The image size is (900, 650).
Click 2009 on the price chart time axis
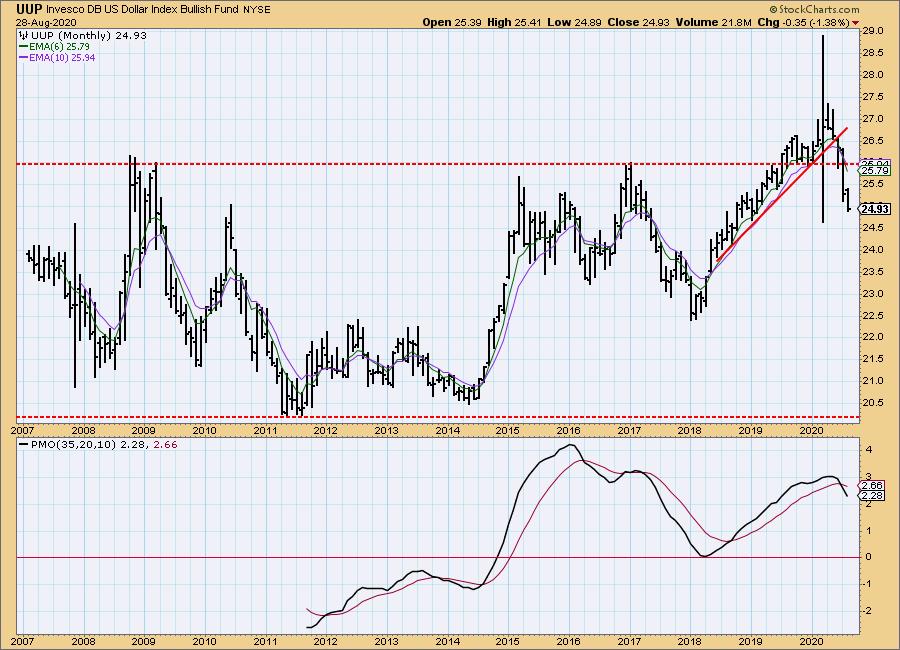point(143,431)
